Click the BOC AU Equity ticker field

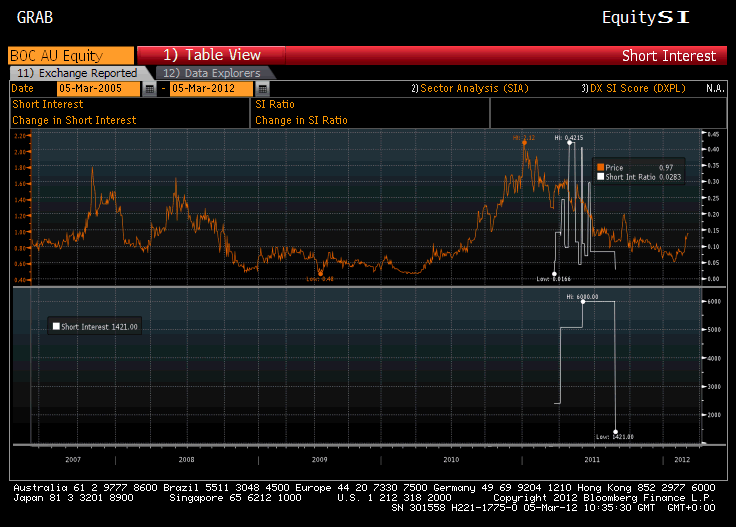click(x=71, y=55)
